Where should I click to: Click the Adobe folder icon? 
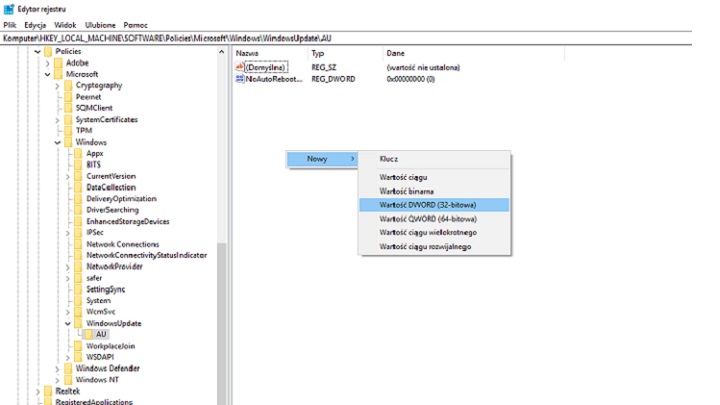click(x=58, y=62)
